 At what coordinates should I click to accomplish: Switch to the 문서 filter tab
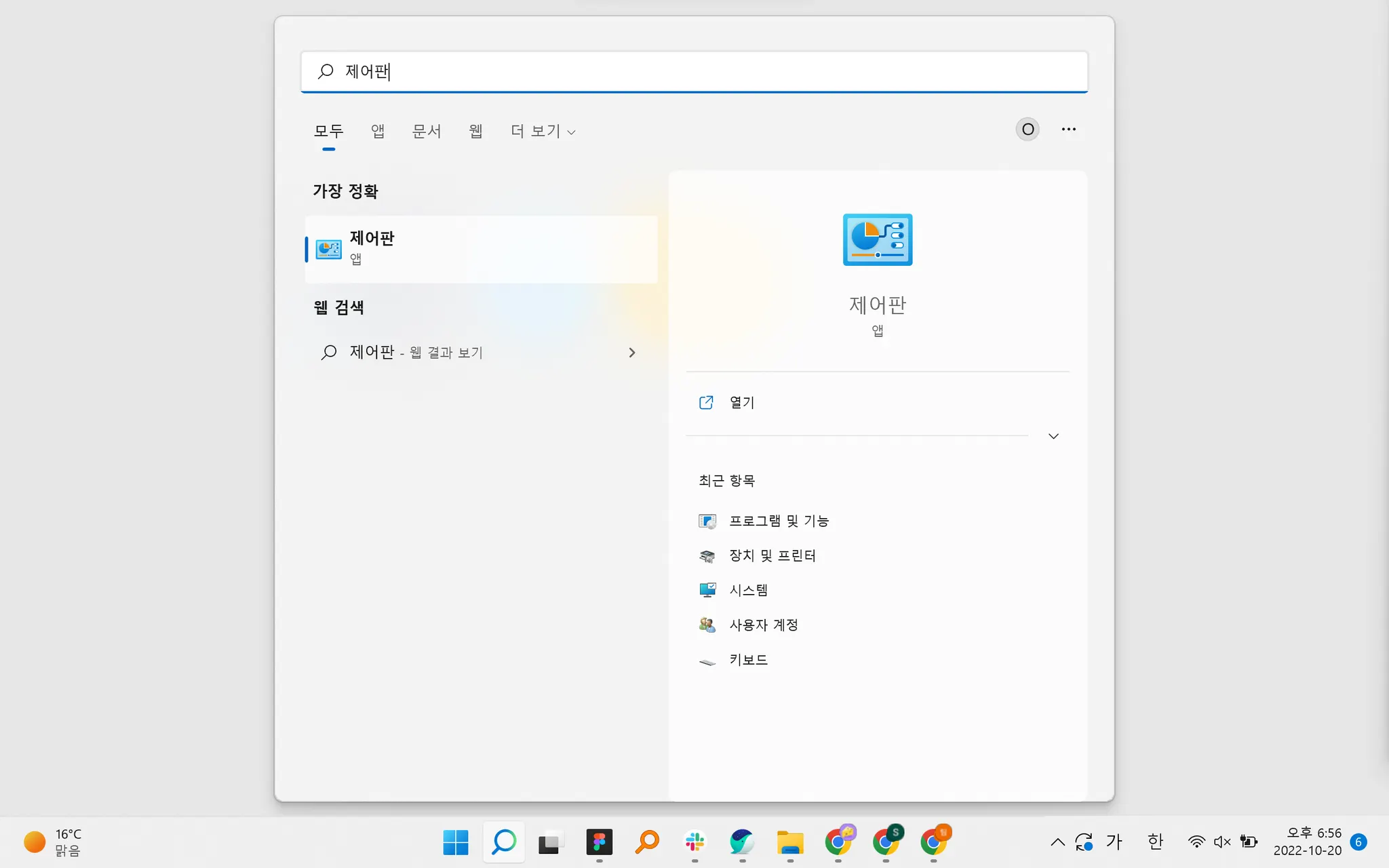point(427,131)
